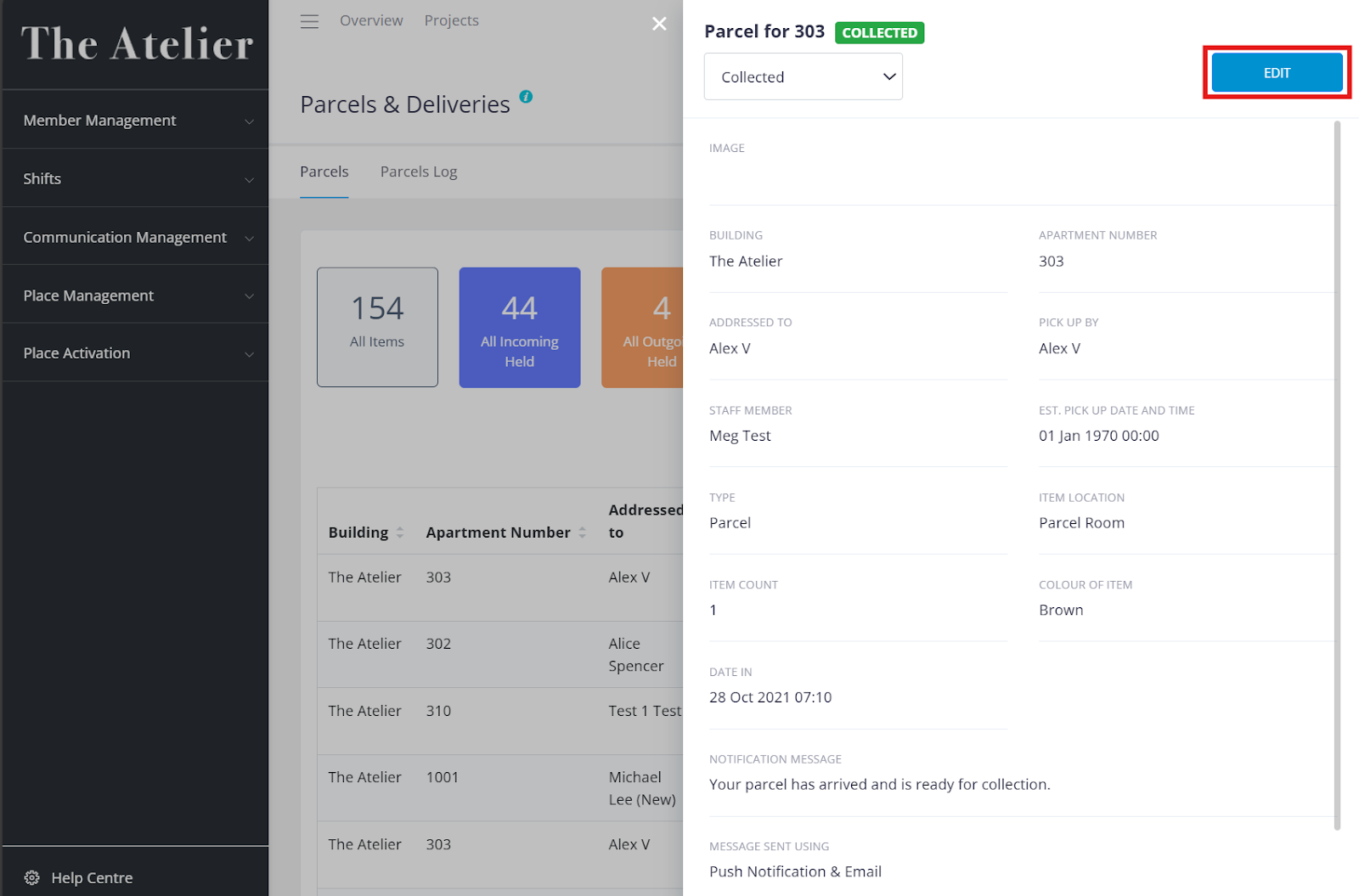
Task: Select the Parcels tab
Action: (x=324, y=172)
